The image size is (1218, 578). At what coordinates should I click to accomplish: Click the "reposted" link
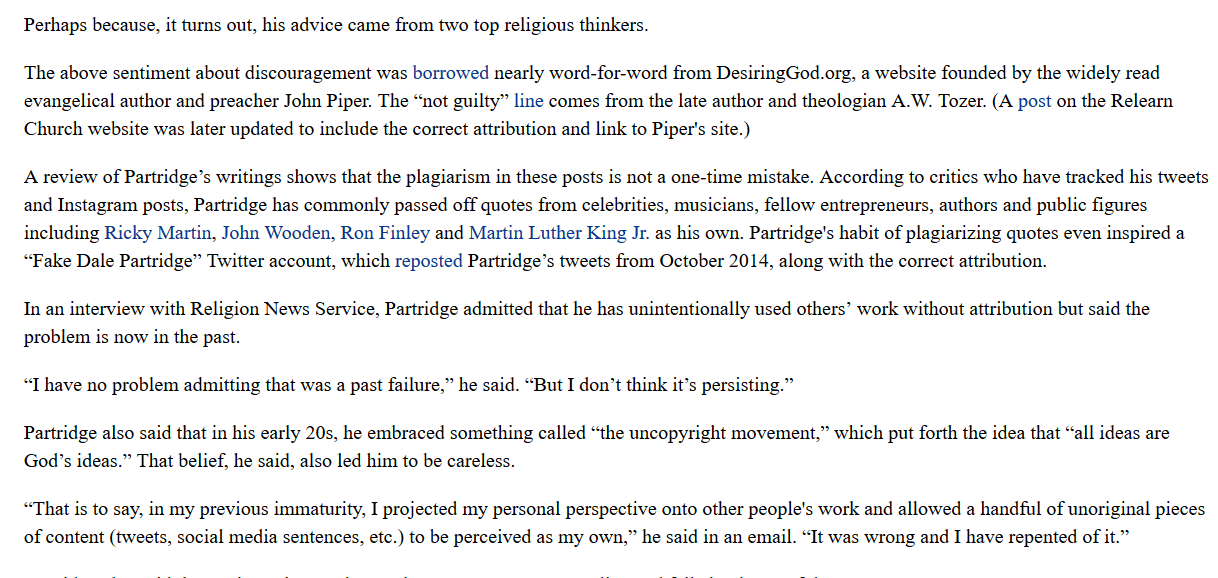click(428, 262)
